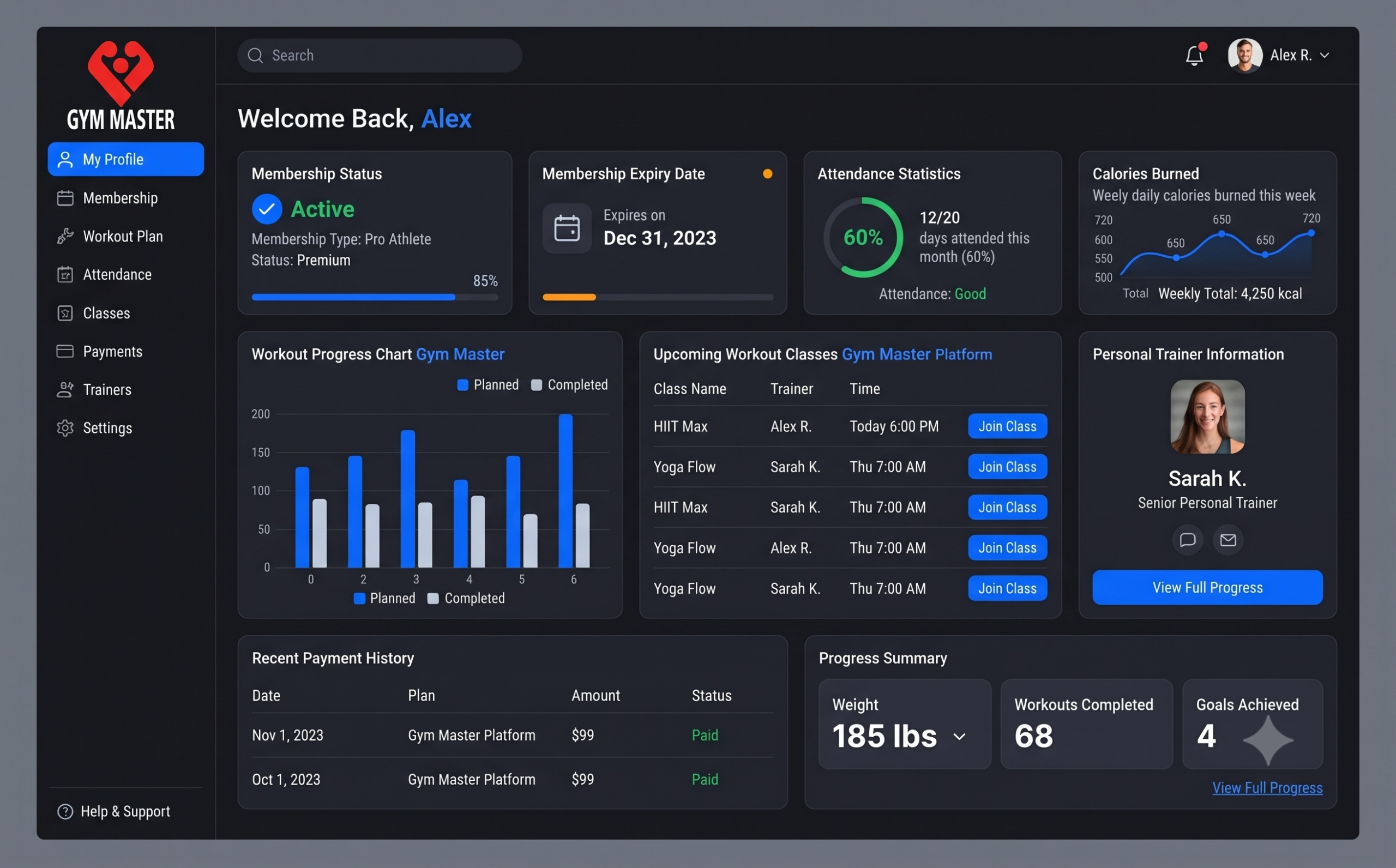Join the first Yoga Flow class with Sarah K.
Image resolution: width=1396 pixels, height=868 pixels.
click(1007, 467)
